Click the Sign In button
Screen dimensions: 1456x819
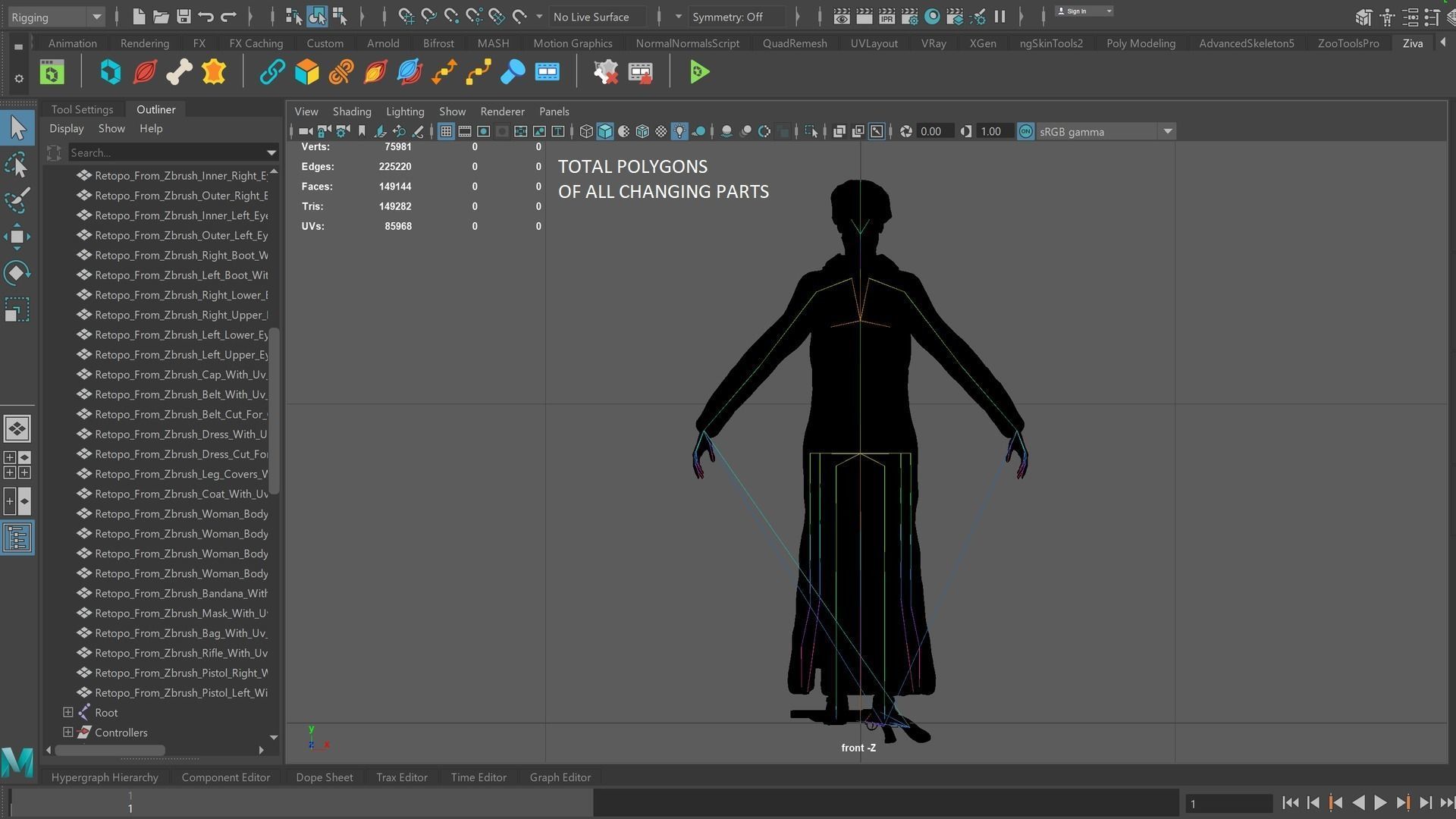click(1077, 11)
